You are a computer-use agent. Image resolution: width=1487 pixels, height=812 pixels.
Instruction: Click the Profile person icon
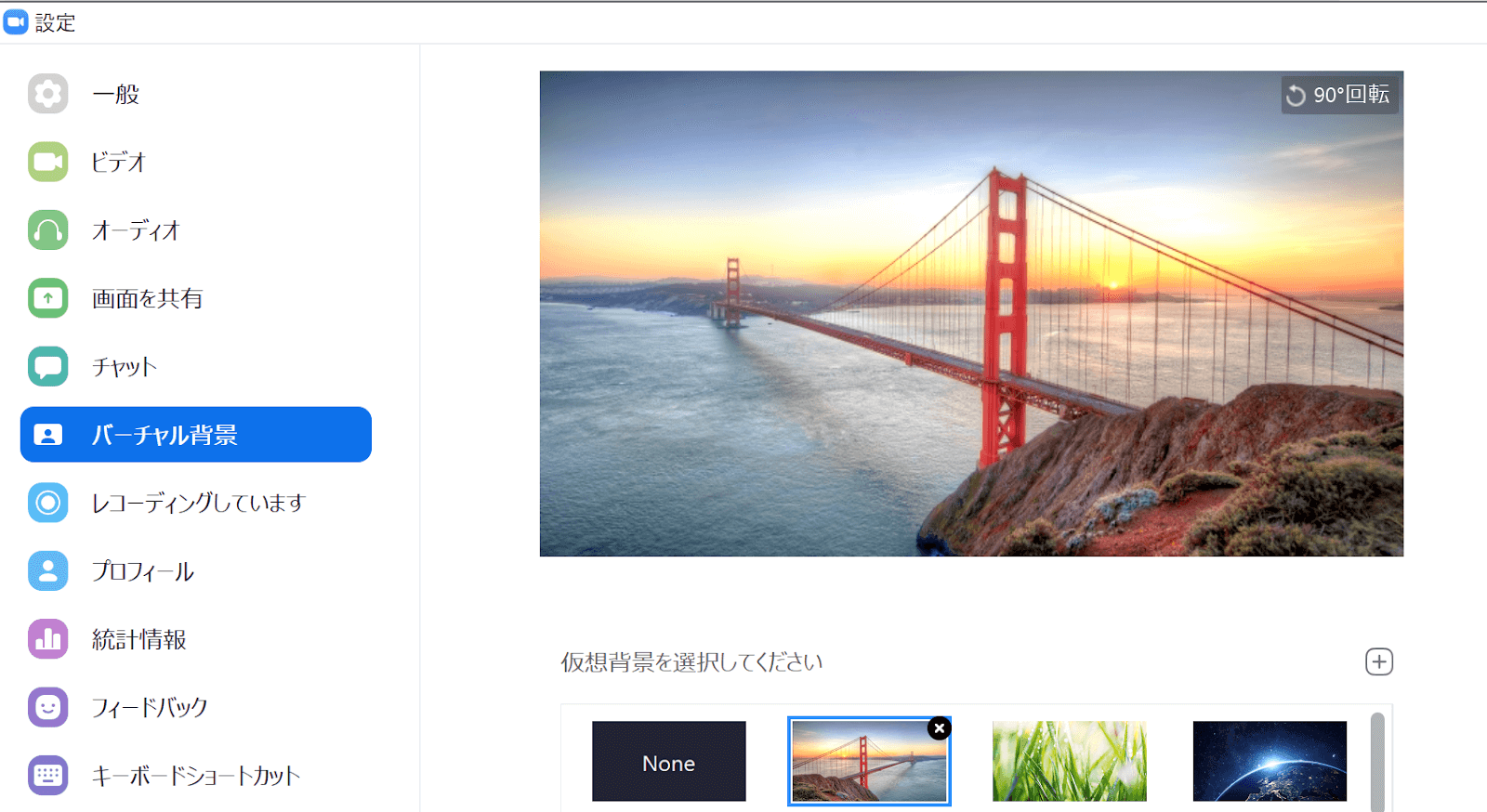[x=47, y=570]
